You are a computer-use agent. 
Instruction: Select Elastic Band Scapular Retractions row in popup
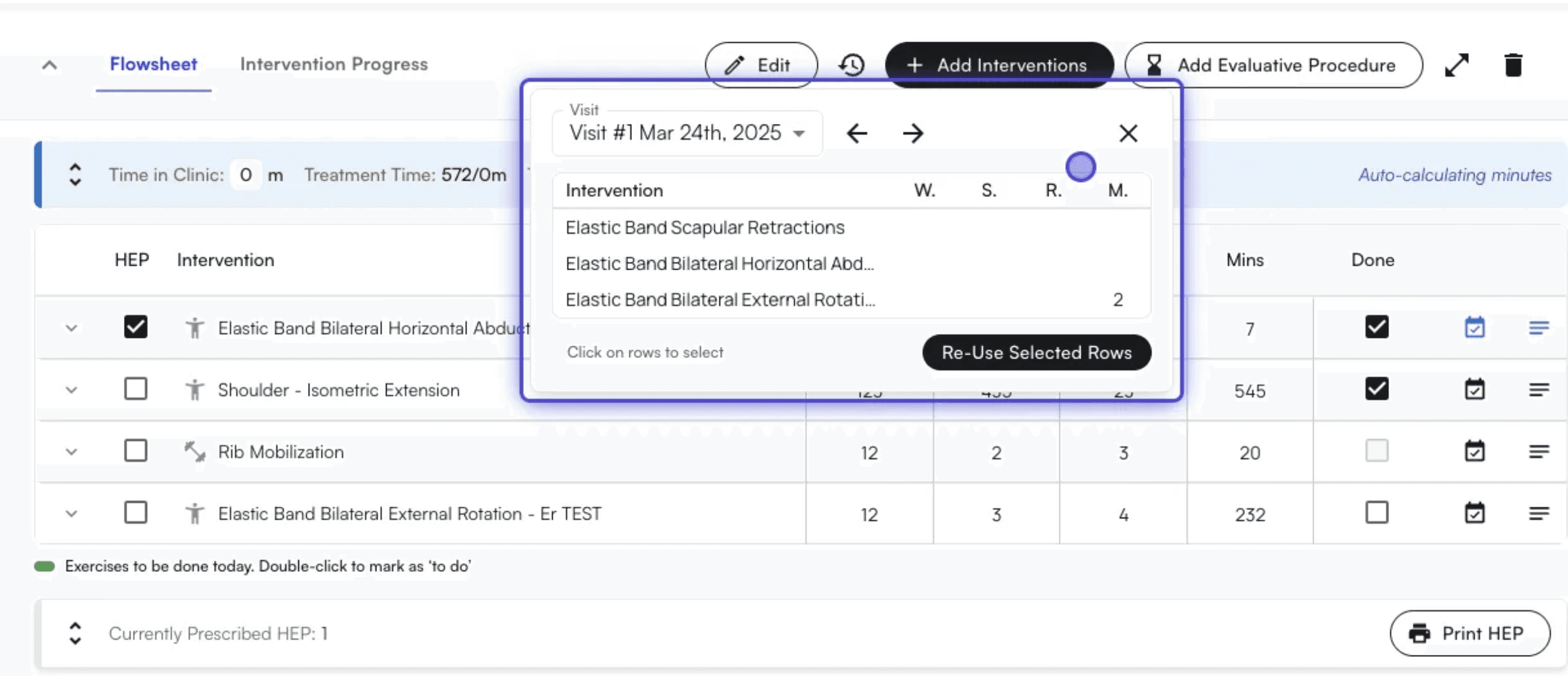pyautogui.click(x=705, y=227)
